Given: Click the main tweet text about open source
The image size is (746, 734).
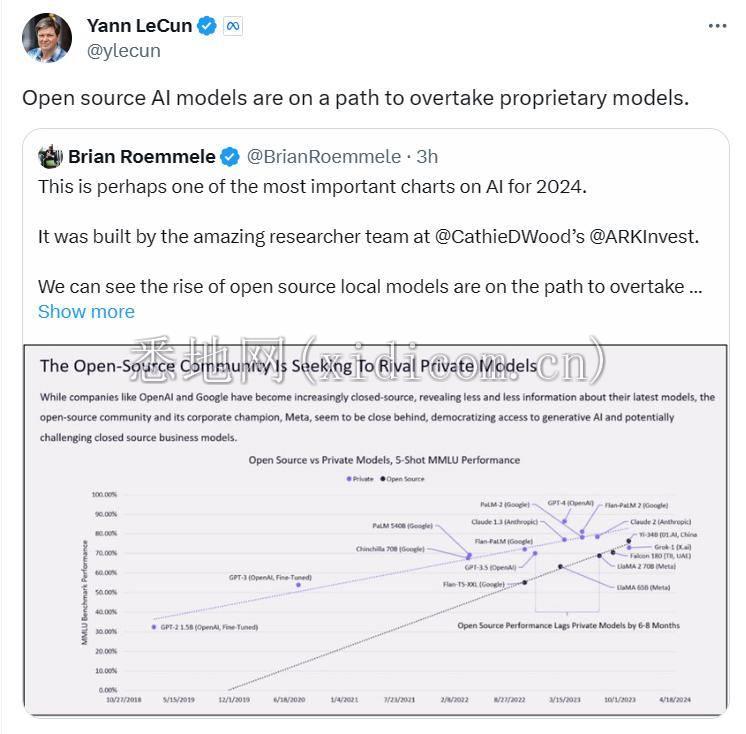Looking at the screenshot, I should 355,98.
